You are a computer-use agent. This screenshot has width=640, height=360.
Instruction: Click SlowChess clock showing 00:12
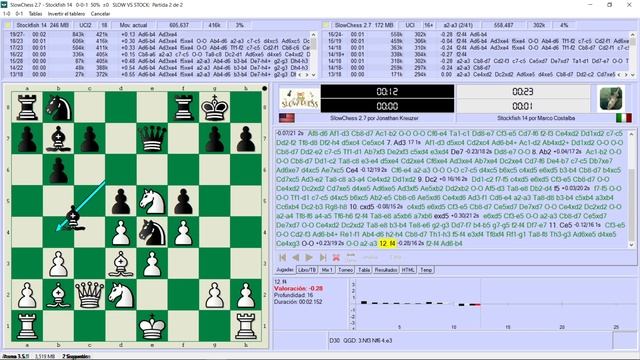pyautogui.click(x=387, y=91)
